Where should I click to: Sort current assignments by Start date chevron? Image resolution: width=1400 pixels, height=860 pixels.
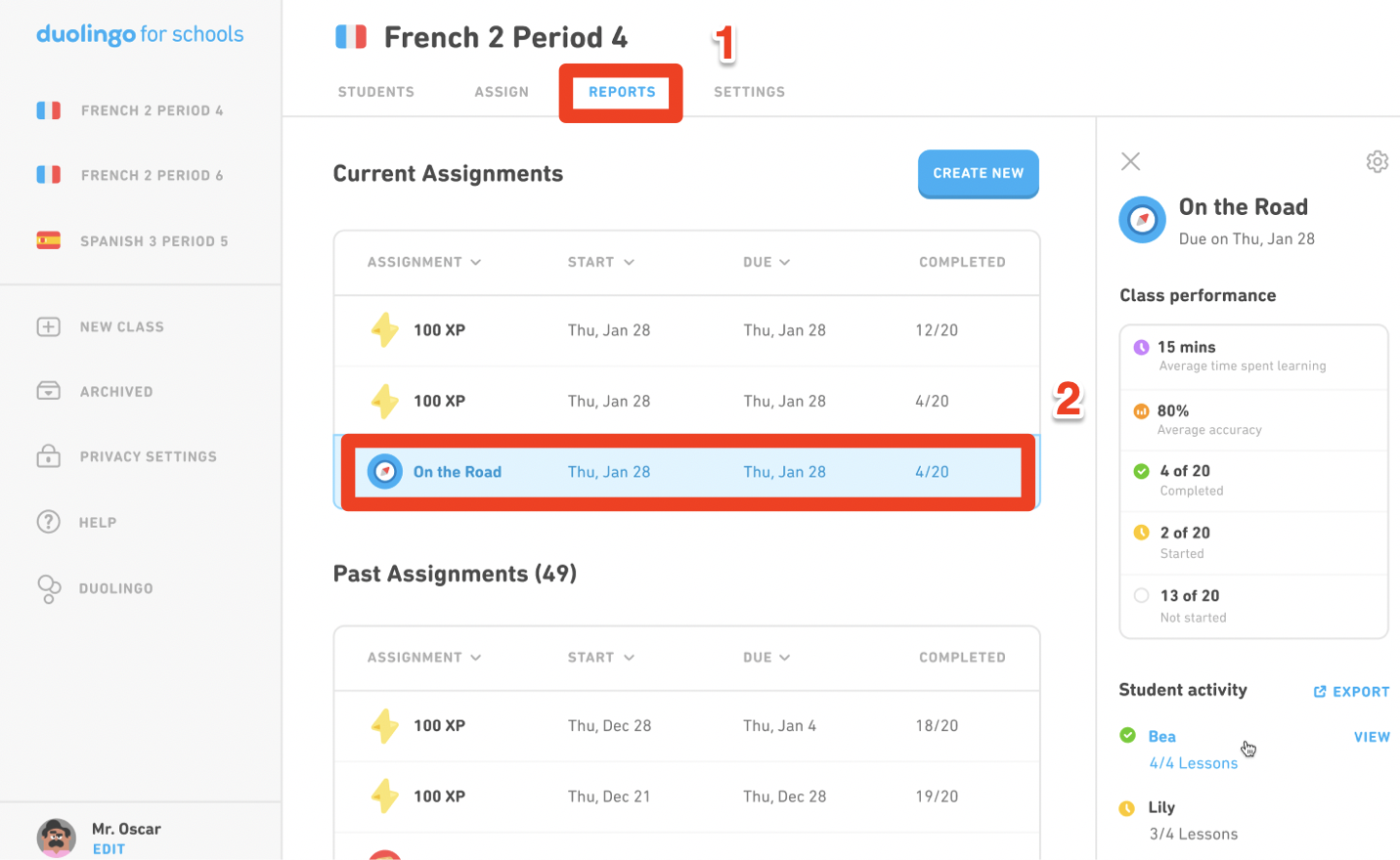[x=629, y=262]
